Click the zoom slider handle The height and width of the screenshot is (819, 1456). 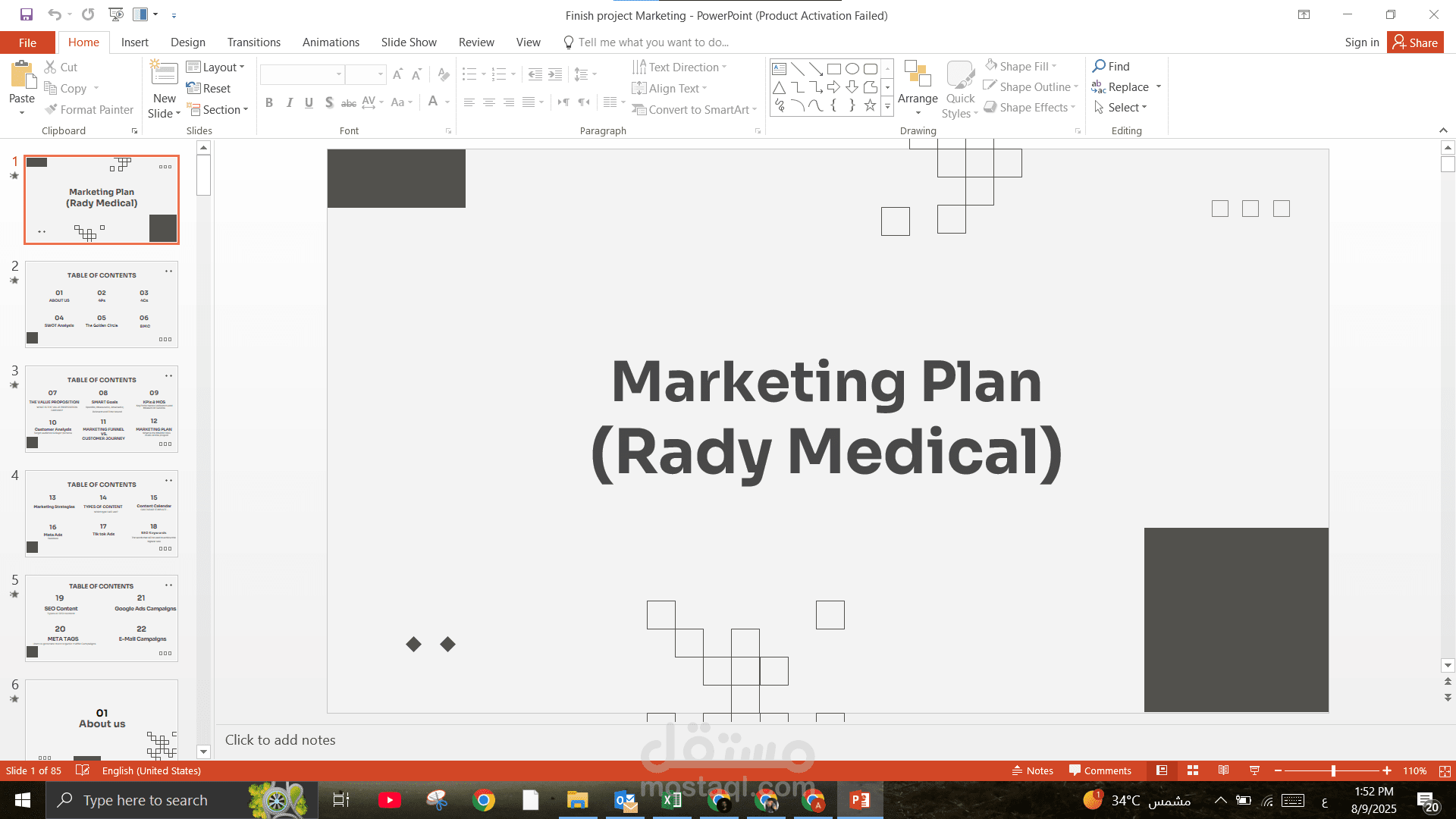pyautogui.click(x=1333, y=770)
